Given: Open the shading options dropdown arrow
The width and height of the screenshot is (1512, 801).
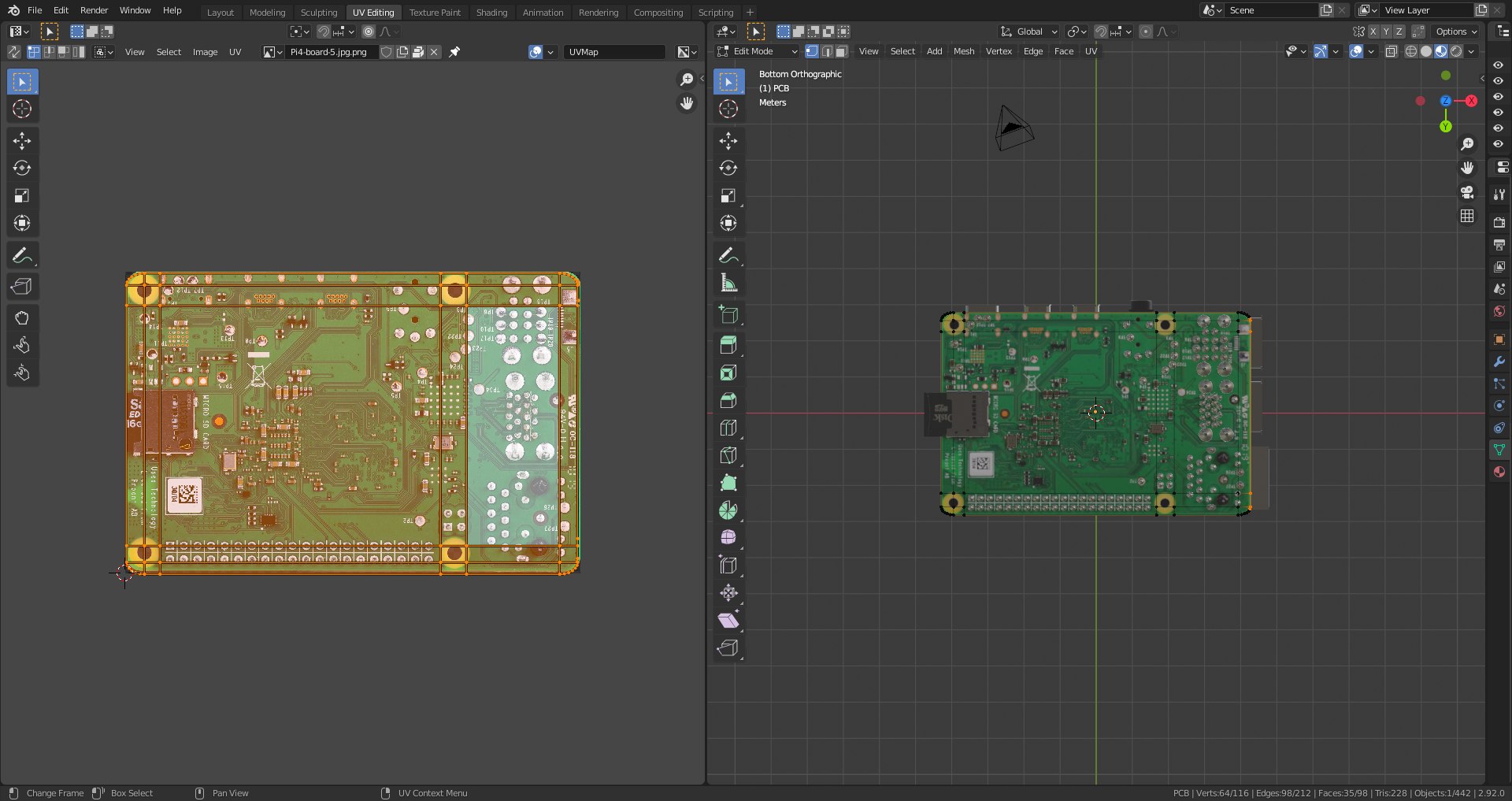Looking at the screenshot, I should (1471, 51).
